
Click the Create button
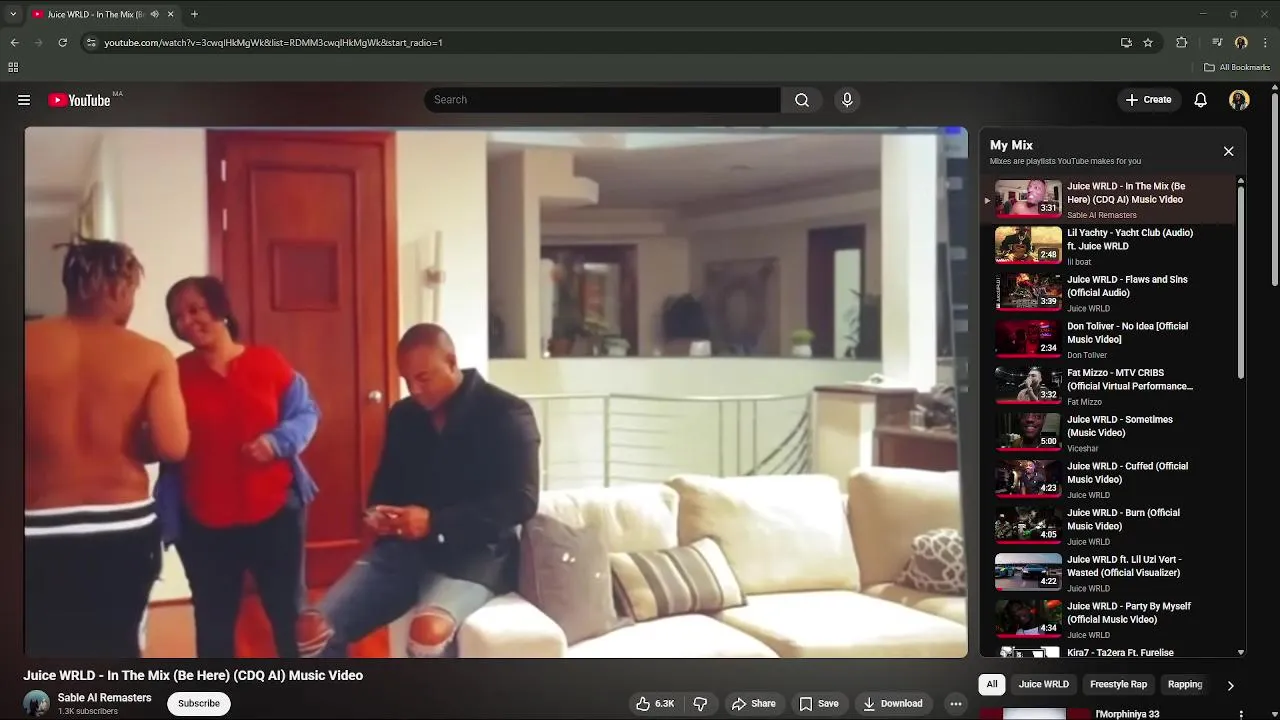click(1148, 100)
